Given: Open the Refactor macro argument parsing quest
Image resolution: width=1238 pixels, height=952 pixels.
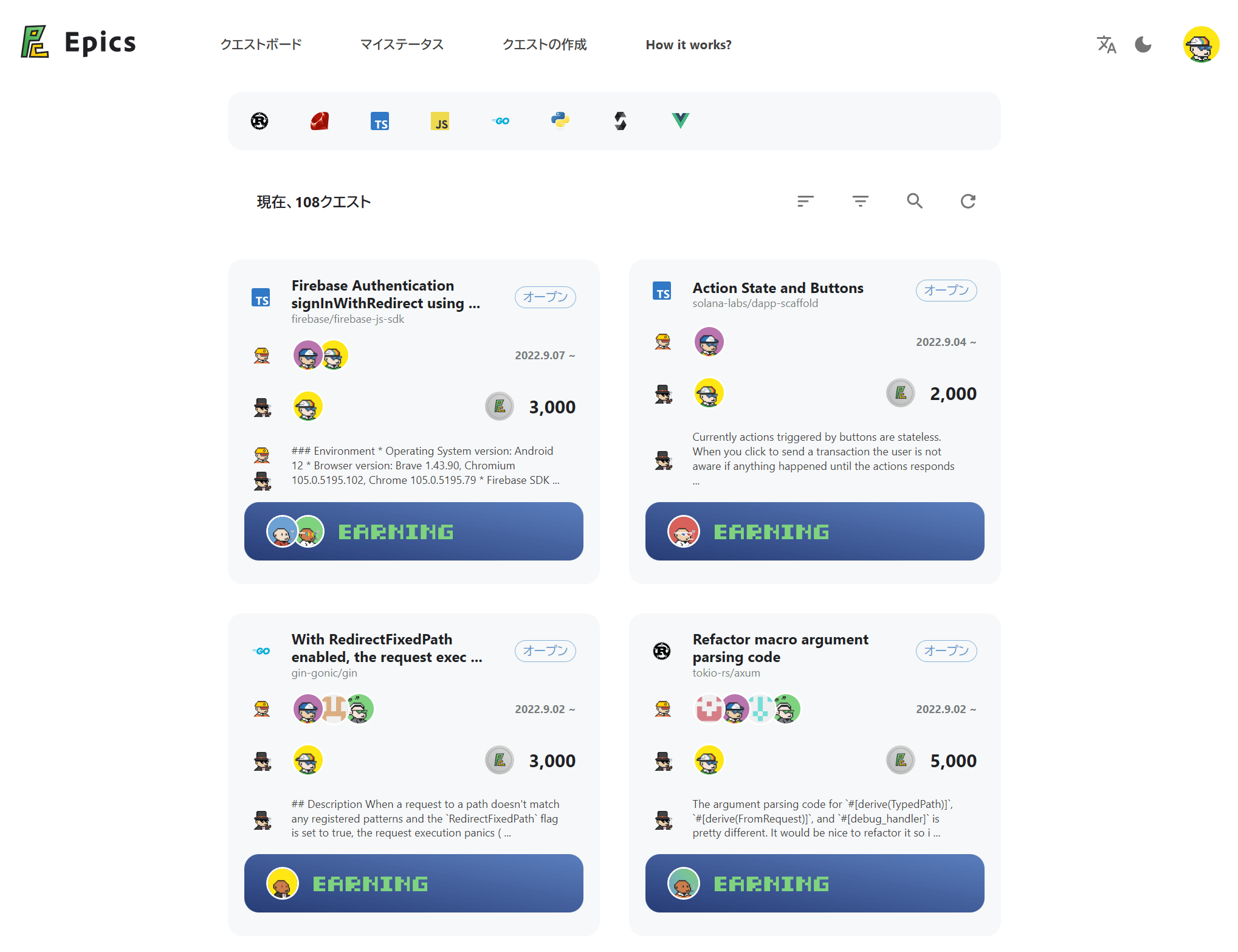Looking at the screenshot, I should [x=780, y=648].
